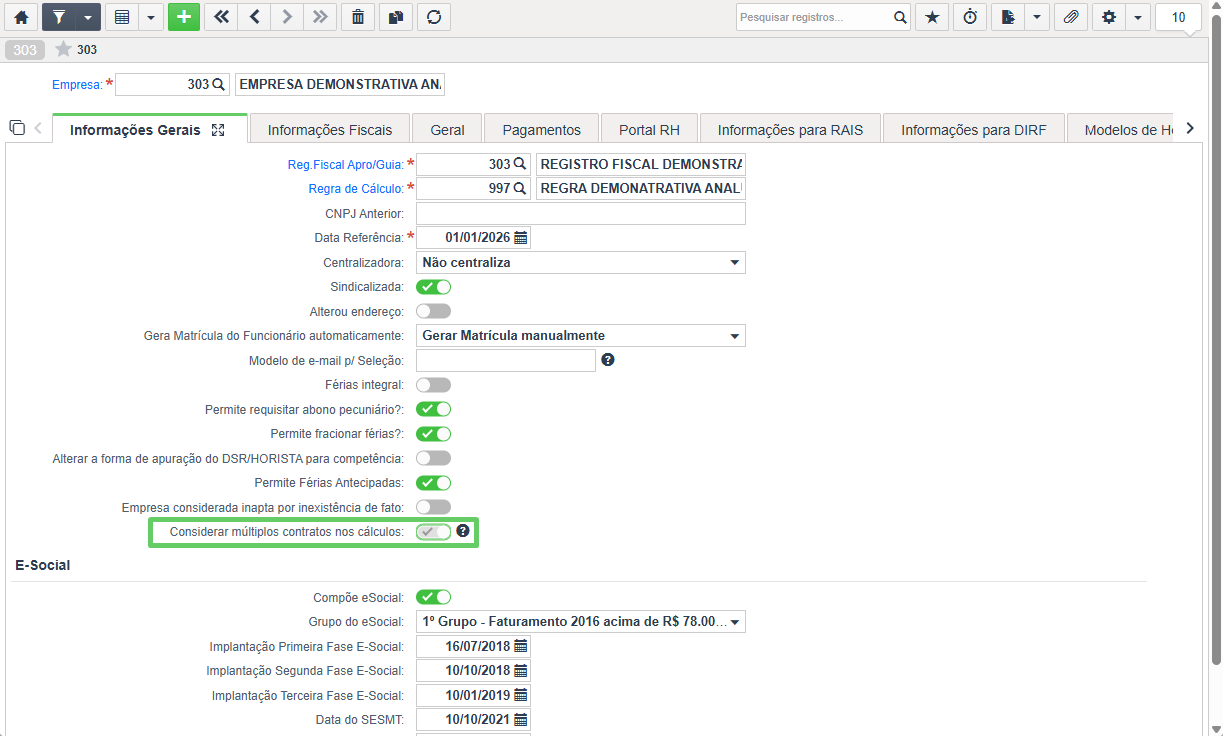
Task: Show help for Modelo de e-mail
Action: [x=607, y=360]
